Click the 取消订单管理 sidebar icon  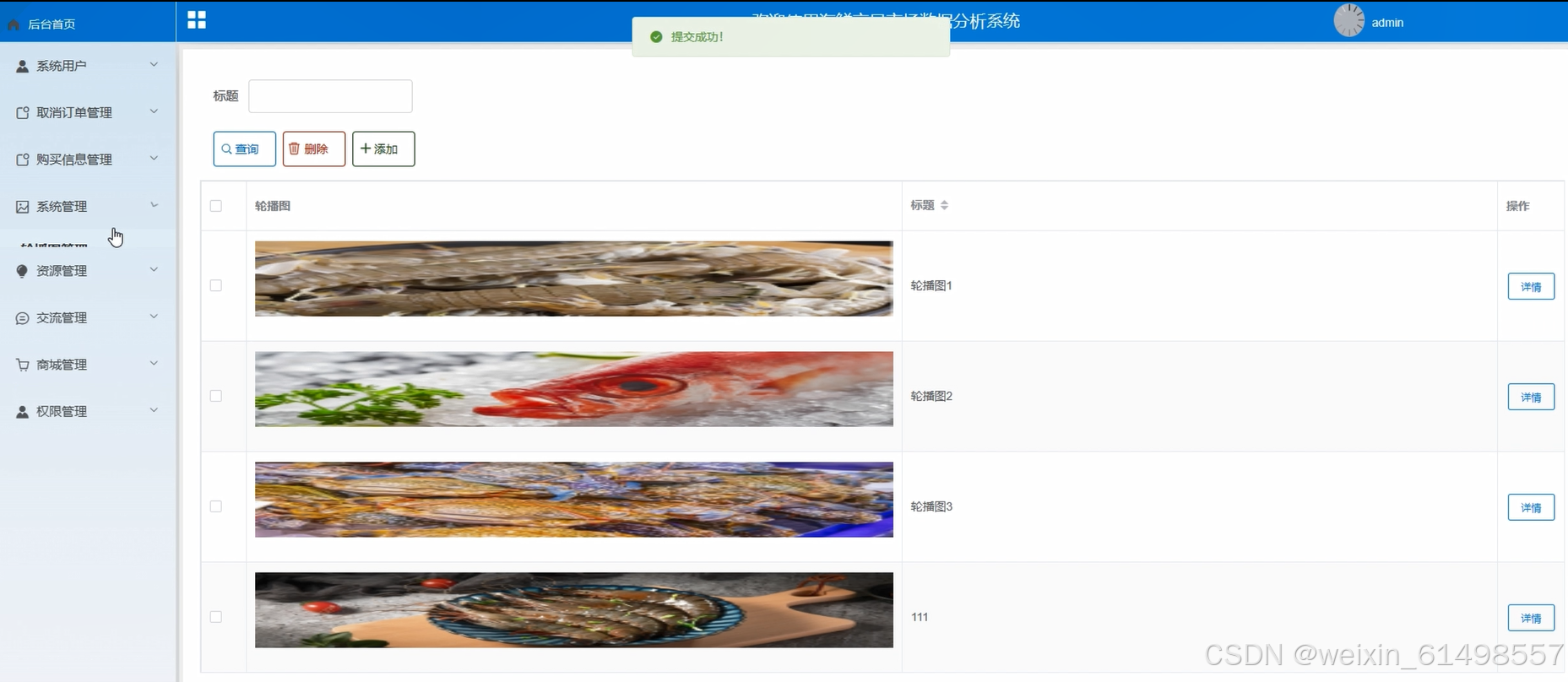[23, 112]
